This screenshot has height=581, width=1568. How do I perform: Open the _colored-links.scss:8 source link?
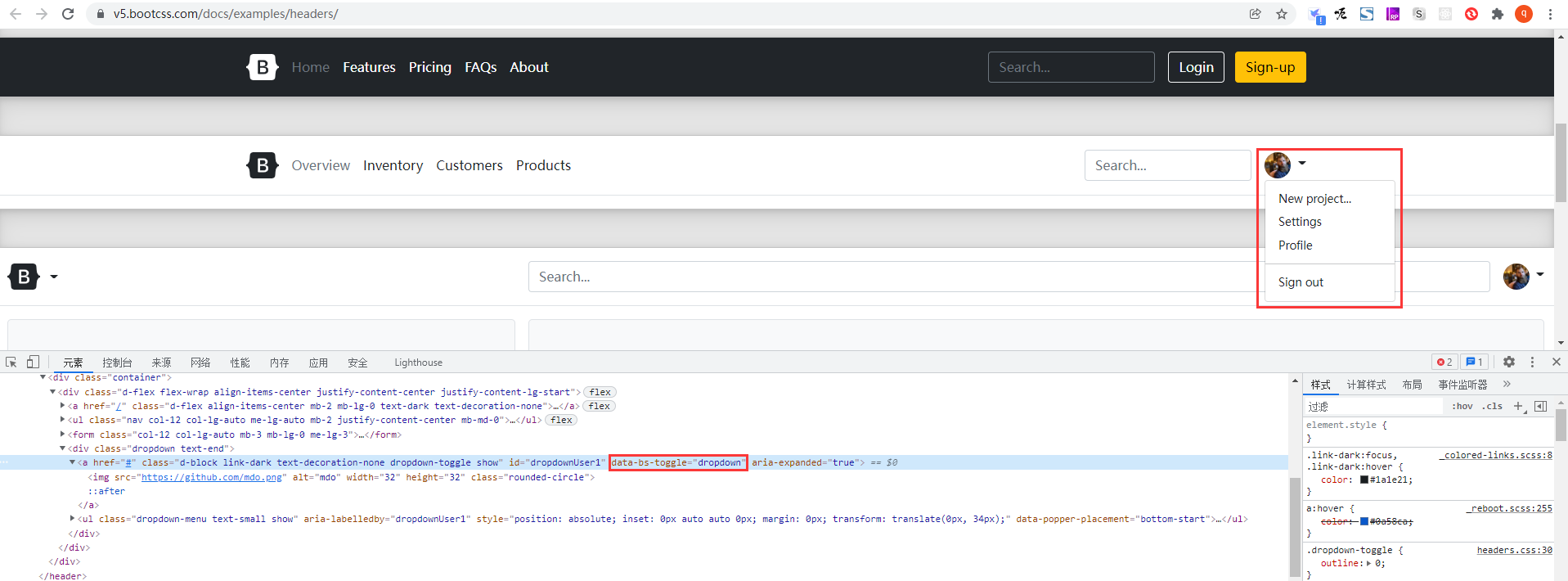tap(1495, 455)
